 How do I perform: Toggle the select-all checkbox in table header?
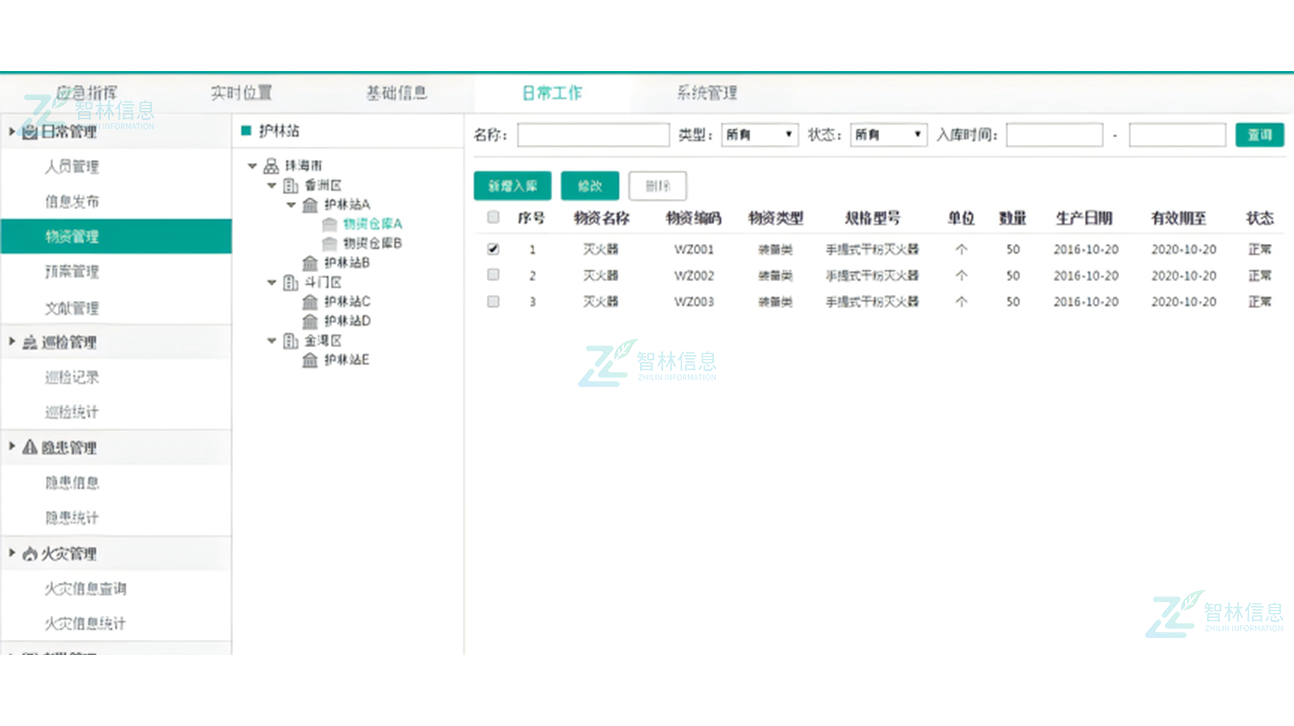(493, 217)
